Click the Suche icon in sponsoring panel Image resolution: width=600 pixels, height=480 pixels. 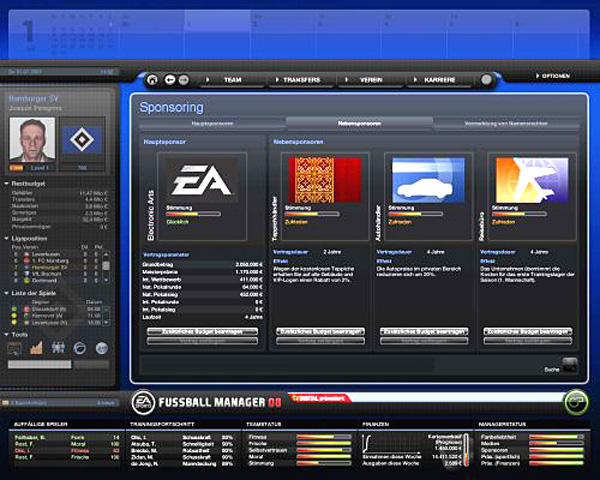coord(570,365)
